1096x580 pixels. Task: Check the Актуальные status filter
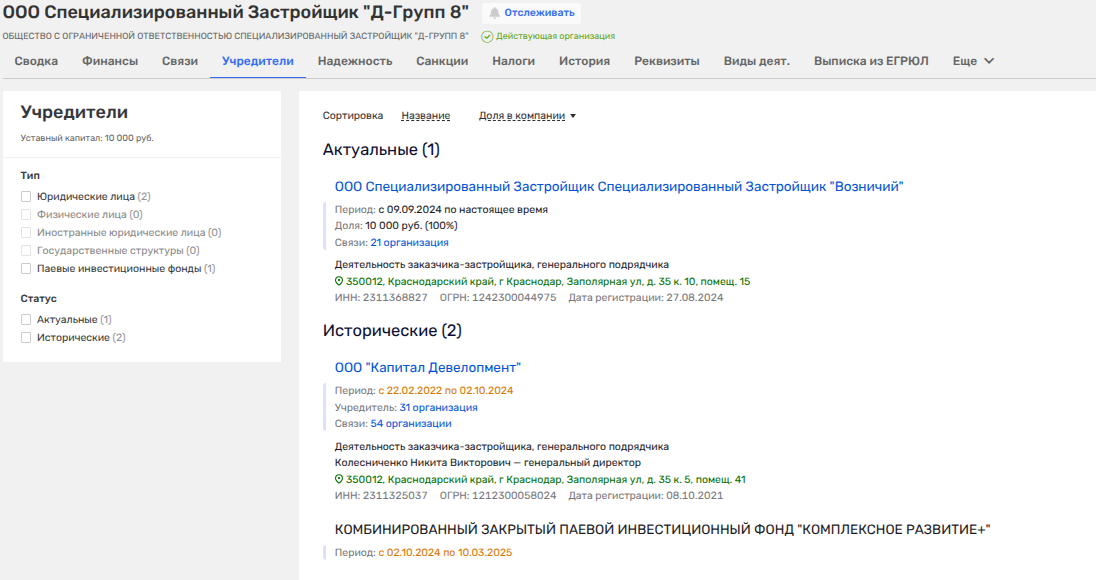coord(26,320)
